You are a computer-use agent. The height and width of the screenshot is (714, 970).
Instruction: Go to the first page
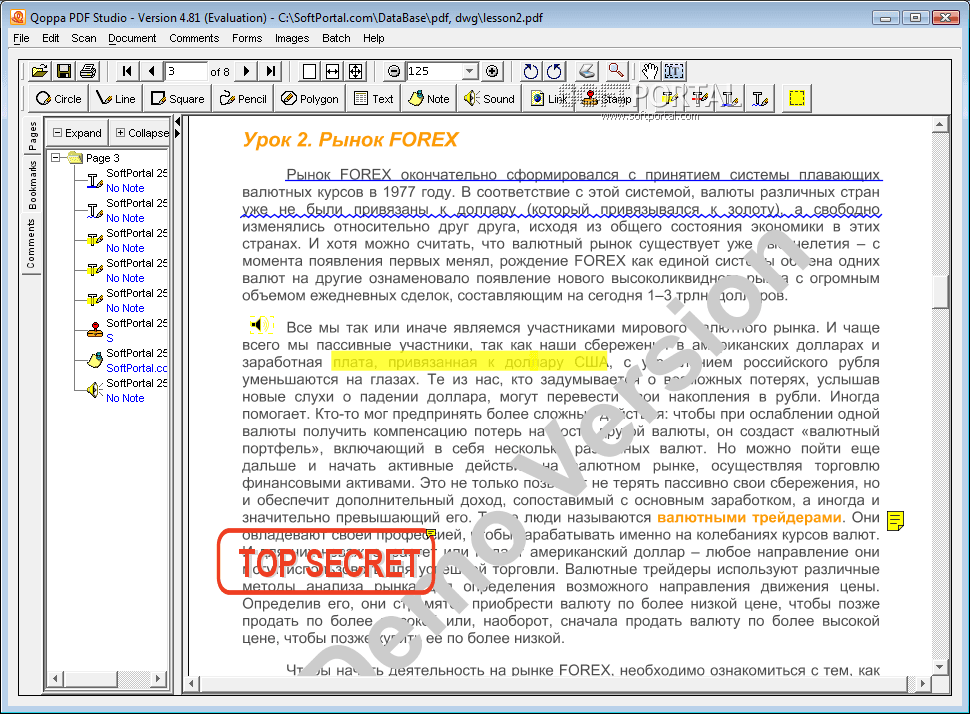[x=127, y=71]
